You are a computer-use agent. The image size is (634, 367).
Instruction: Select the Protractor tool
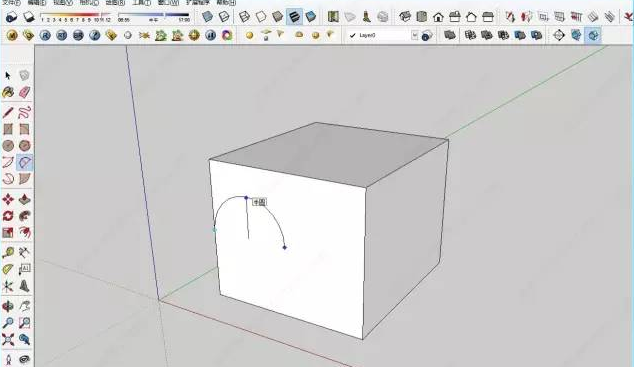[x=8, y=269]
